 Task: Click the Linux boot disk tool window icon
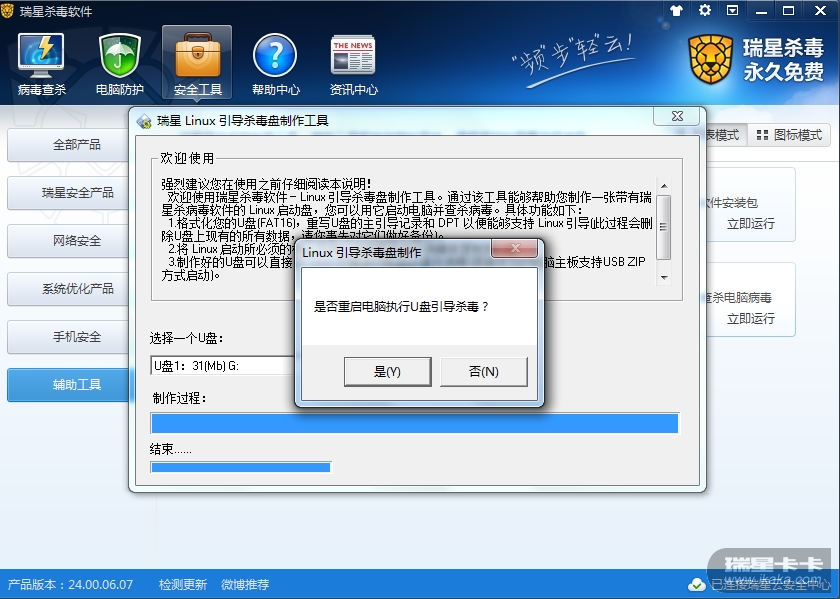click(x=144, y=122)
